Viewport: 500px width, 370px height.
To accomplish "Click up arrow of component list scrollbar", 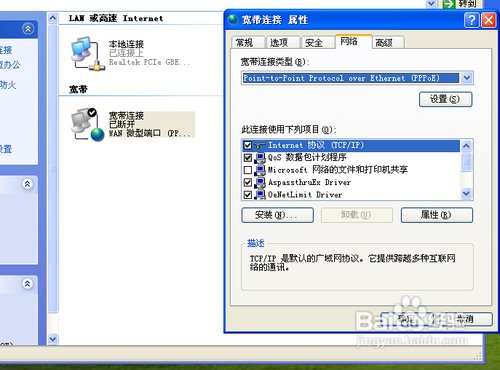I will click(x=466, y=146).
